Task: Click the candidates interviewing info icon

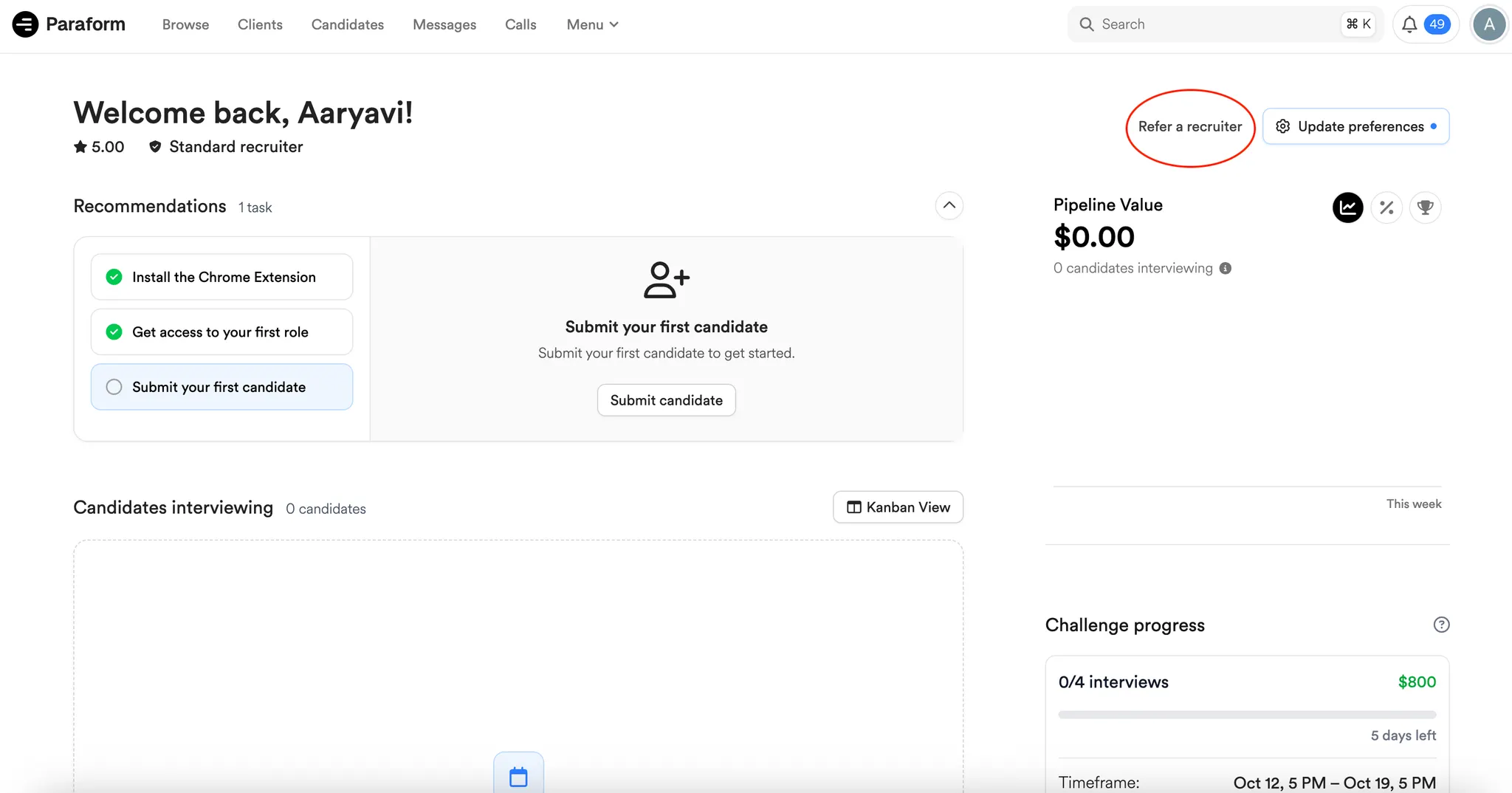Action: (x=1226, y=268)
